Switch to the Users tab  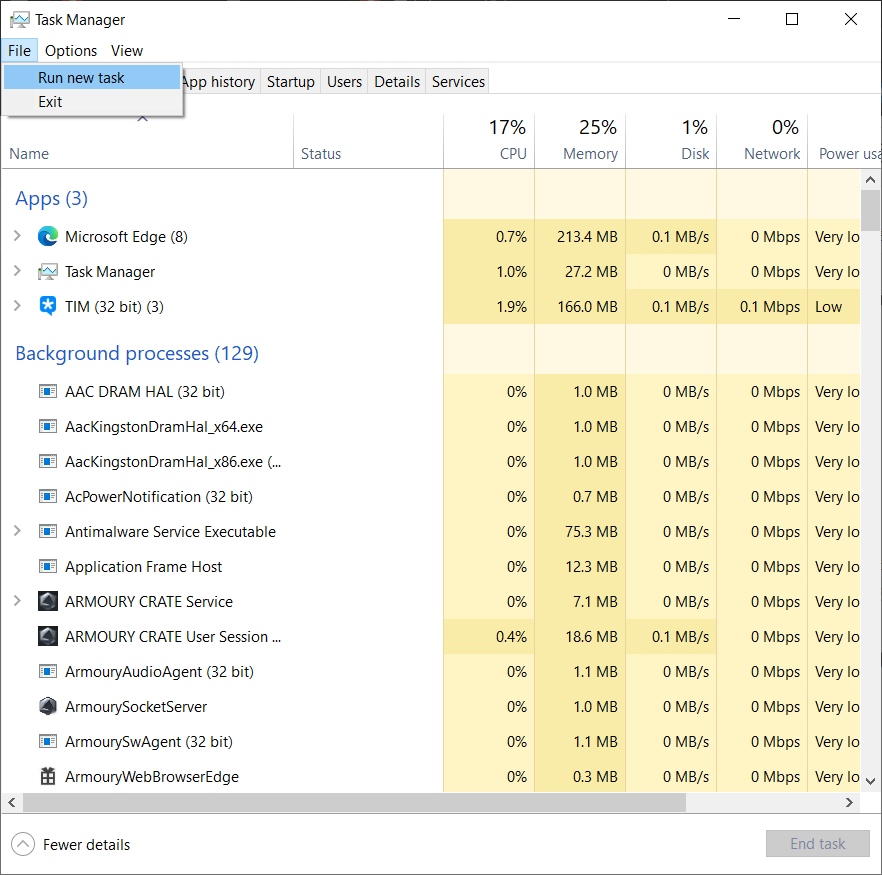coord(344,82)
